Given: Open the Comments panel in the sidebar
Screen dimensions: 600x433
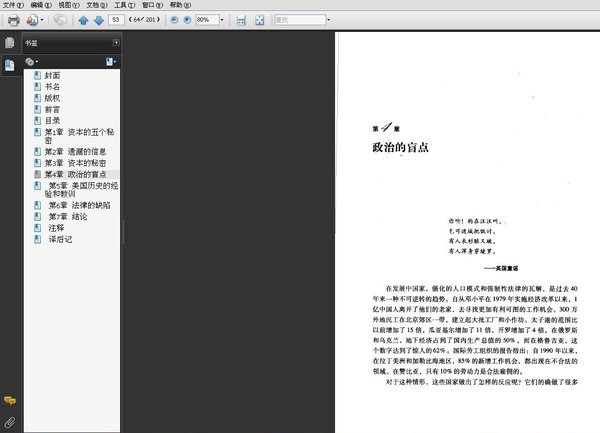Looking at the screenshot, I should tap(9, 400).
